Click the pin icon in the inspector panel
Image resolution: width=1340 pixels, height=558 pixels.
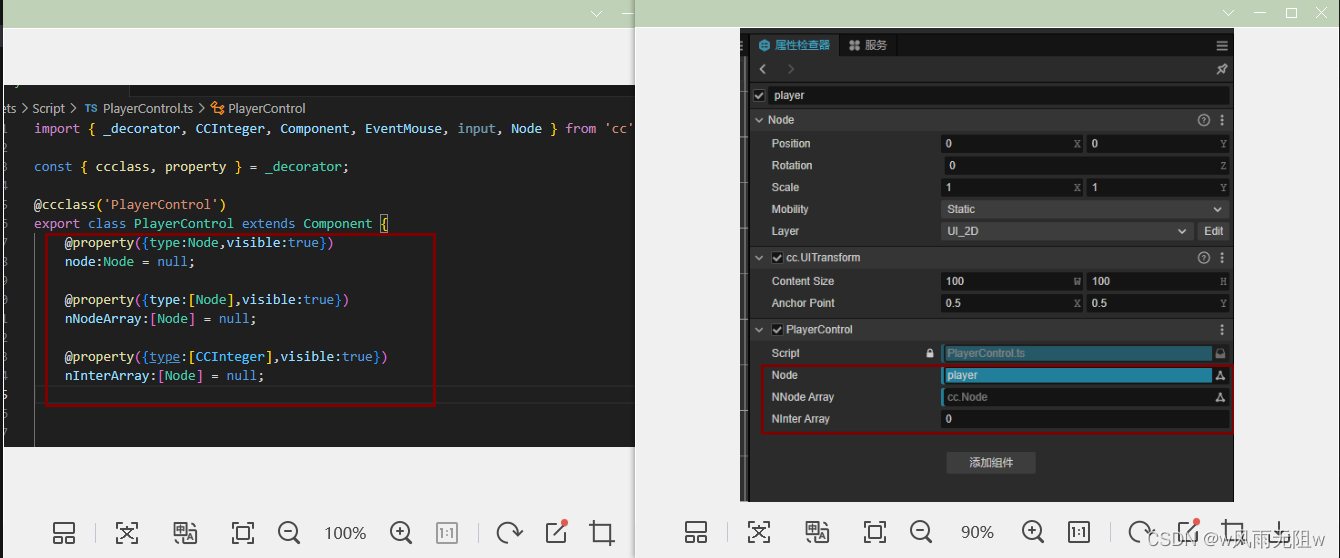click(1221, 69)
